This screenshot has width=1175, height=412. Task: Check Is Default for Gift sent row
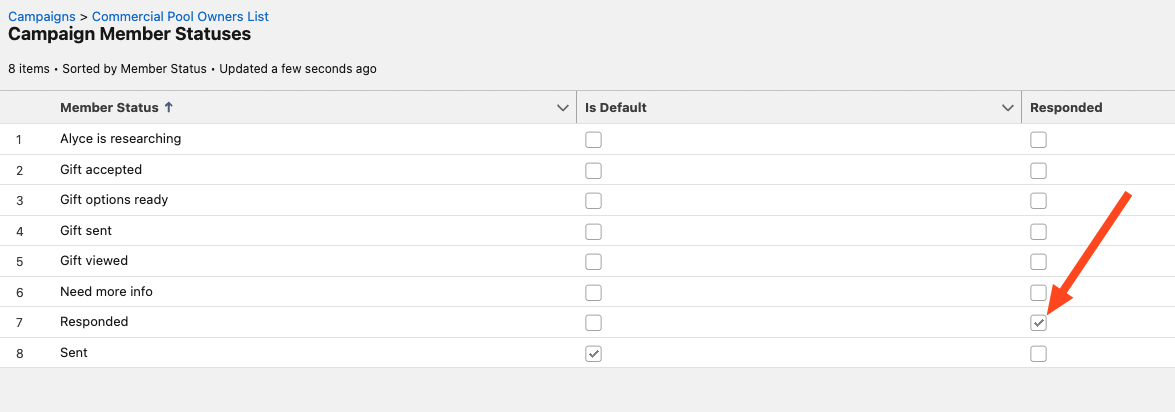(x=593, y=231)
